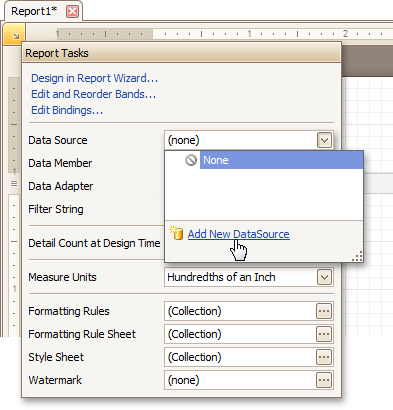Click the Measure Units label

62,277
